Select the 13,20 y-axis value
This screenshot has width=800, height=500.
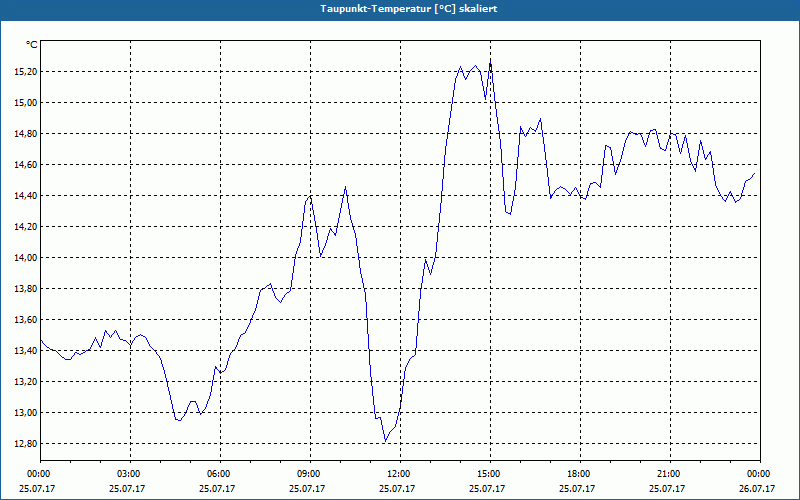(x=26, y=382)
